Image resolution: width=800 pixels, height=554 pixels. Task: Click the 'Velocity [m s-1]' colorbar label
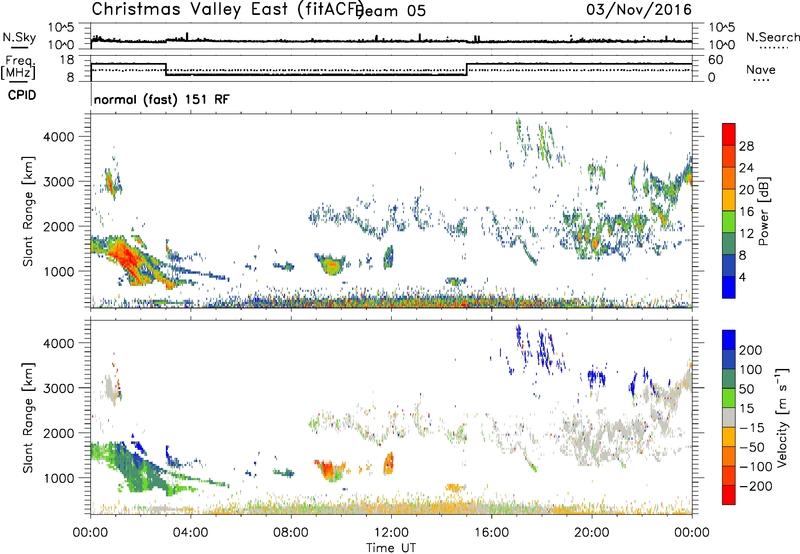pyautogui.click(x=781, y=418)
